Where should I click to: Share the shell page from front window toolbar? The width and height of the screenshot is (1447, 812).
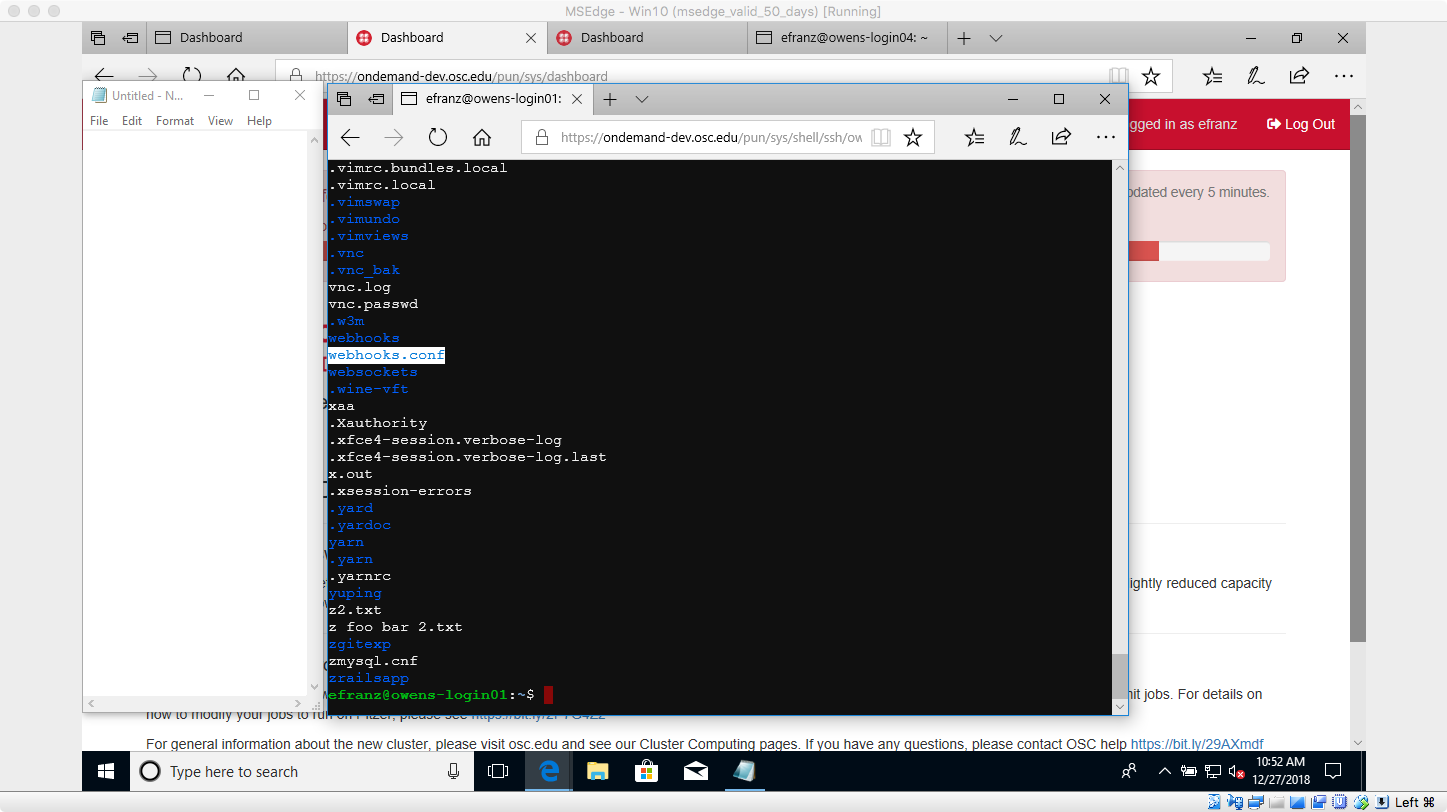pyautogui.click(x=1061, y=137)
